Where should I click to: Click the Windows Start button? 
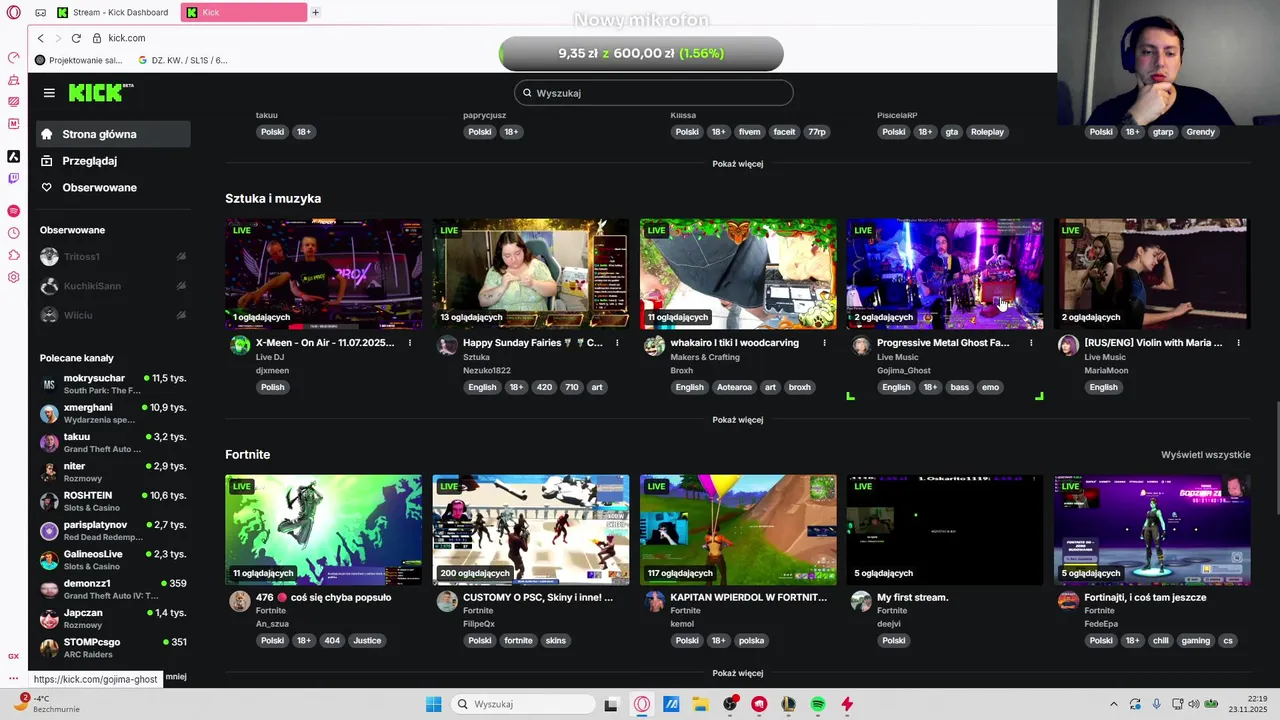433,704
